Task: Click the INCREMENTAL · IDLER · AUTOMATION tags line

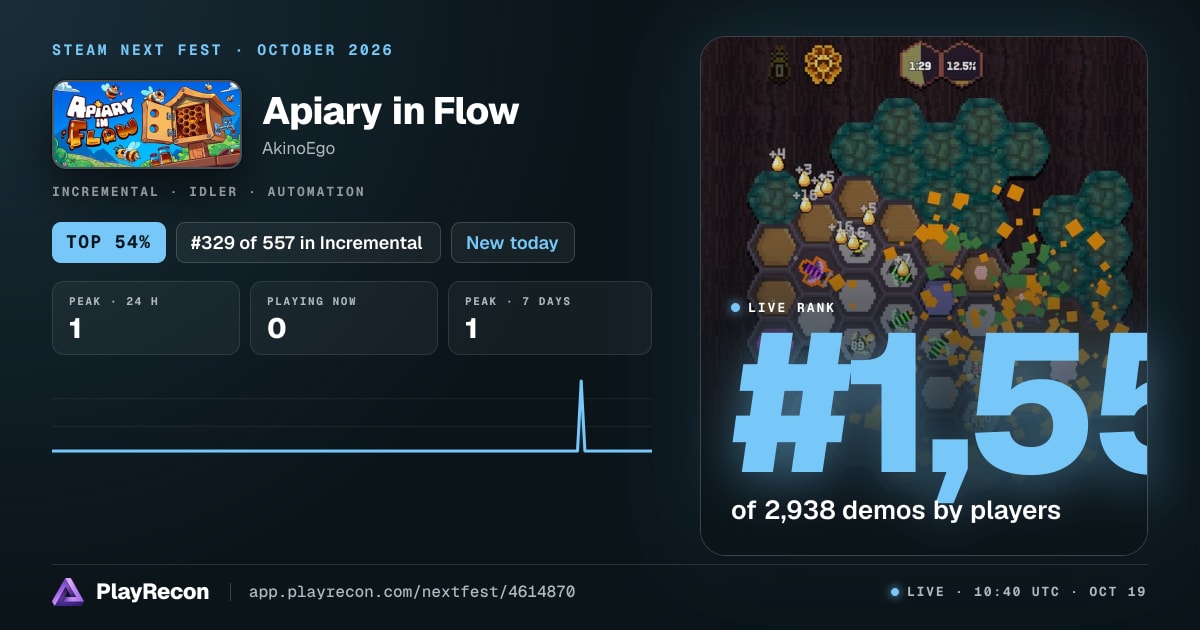Action: click(208, 191)
